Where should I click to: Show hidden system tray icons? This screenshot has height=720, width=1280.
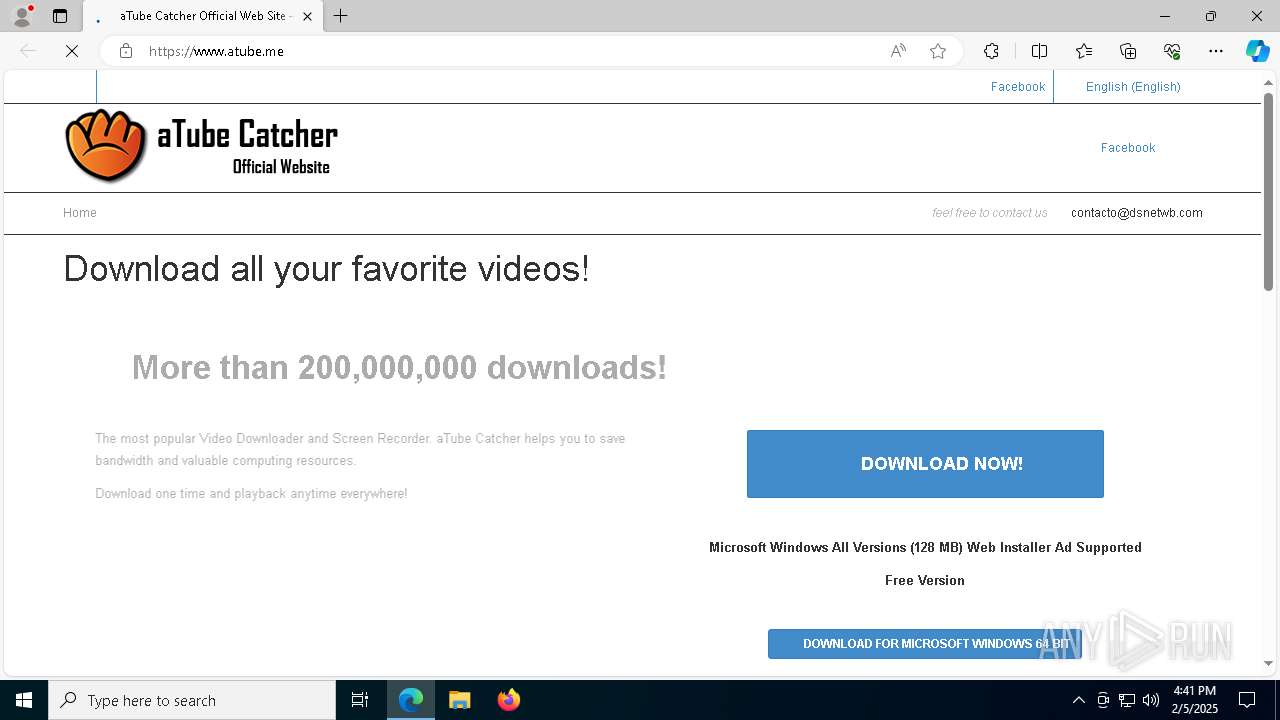[x=1078, y=700]
